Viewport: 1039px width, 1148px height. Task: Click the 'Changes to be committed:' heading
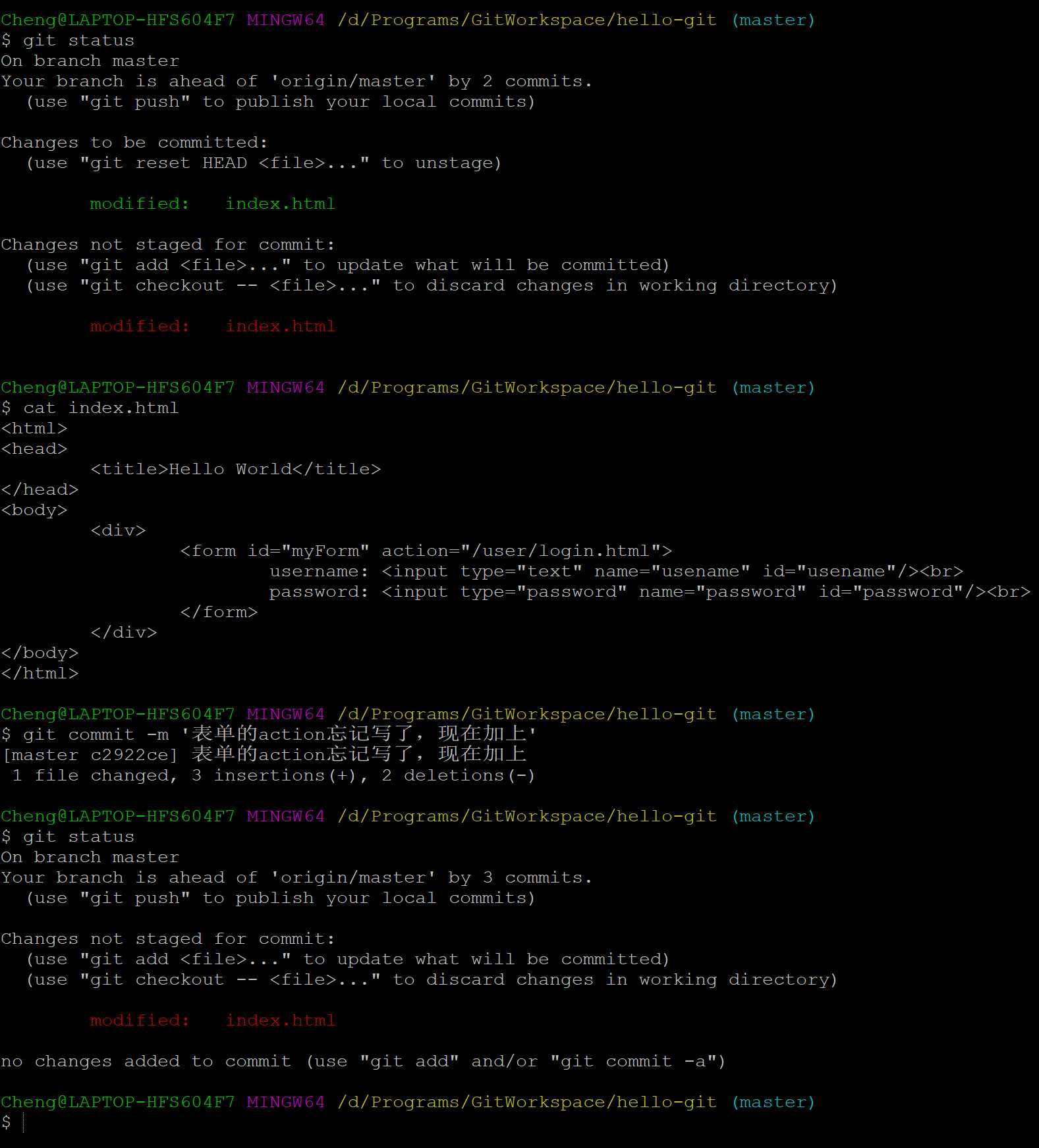tap(134, 143)
